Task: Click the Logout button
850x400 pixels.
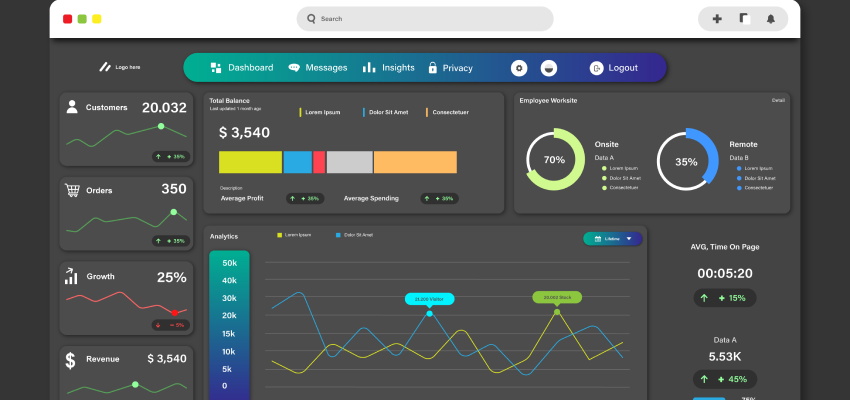Action: (x=613, y=68)
